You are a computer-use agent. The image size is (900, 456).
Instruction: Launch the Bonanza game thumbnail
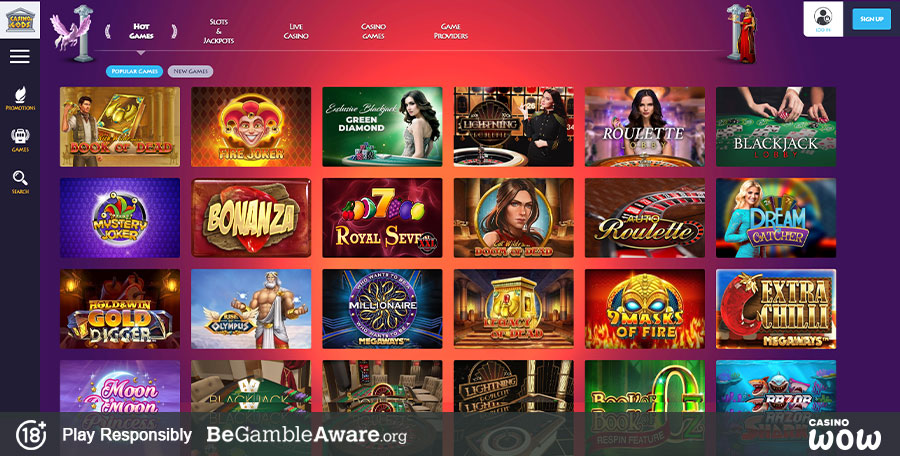pyautogui.click(x=251, y=218)
